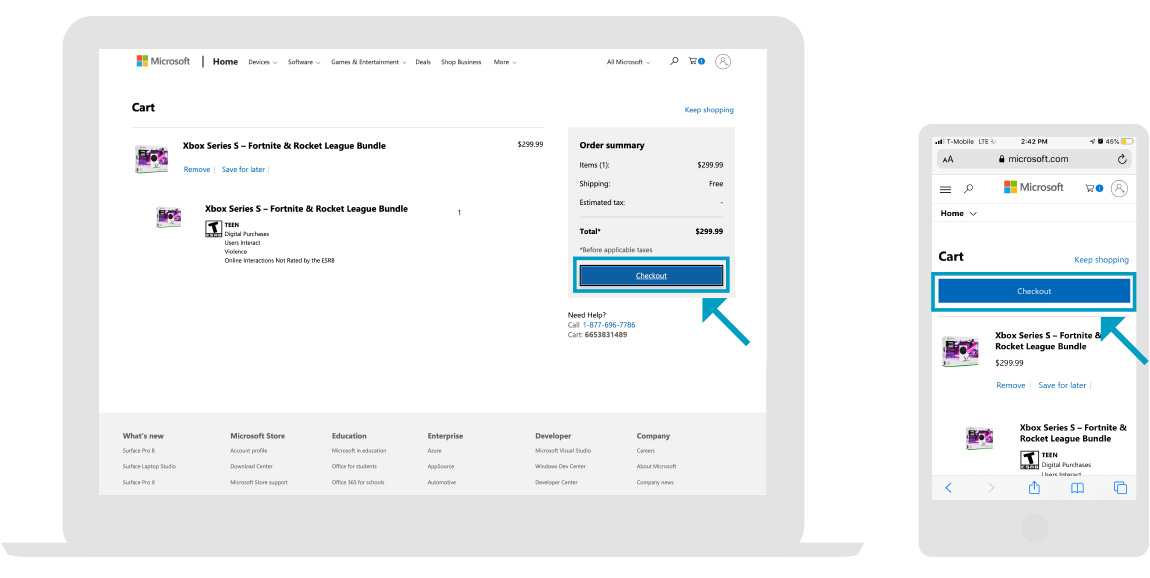This screenshot has height=578, width=1150.
Task: Tap the account icon on phone page
Action: [x=1119, y=189]
